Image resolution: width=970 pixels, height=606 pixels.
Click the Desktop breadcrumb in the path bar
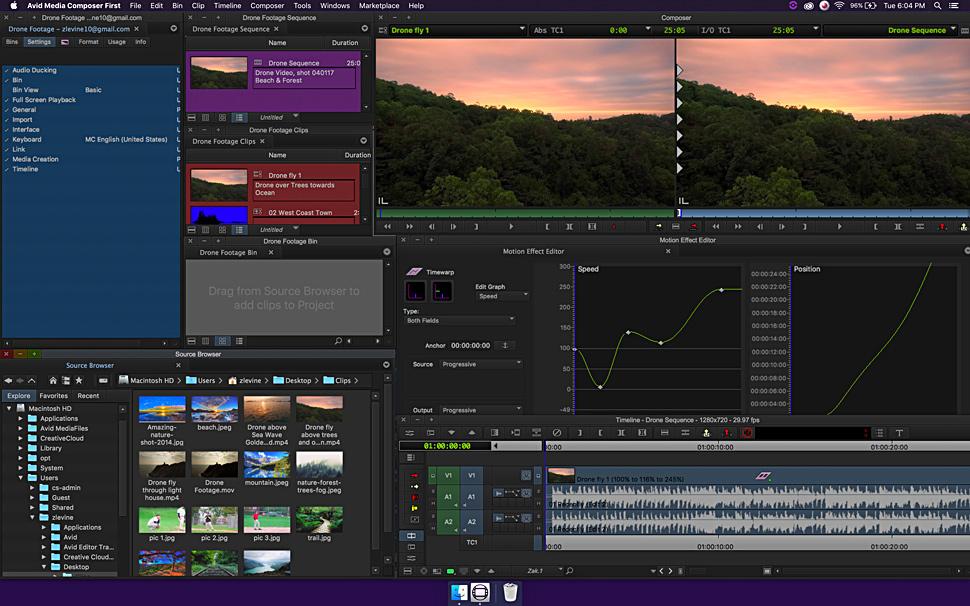click(292, 380)
